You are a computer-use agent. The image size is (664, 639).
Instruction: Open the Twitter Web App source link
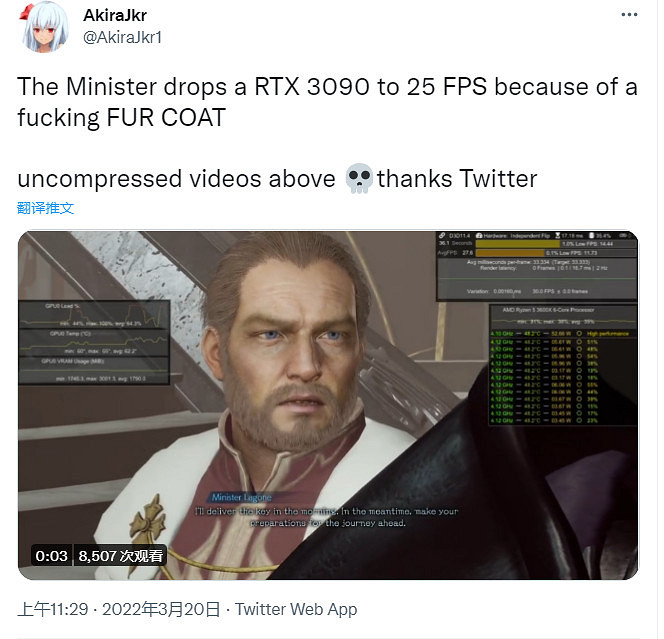296,609
